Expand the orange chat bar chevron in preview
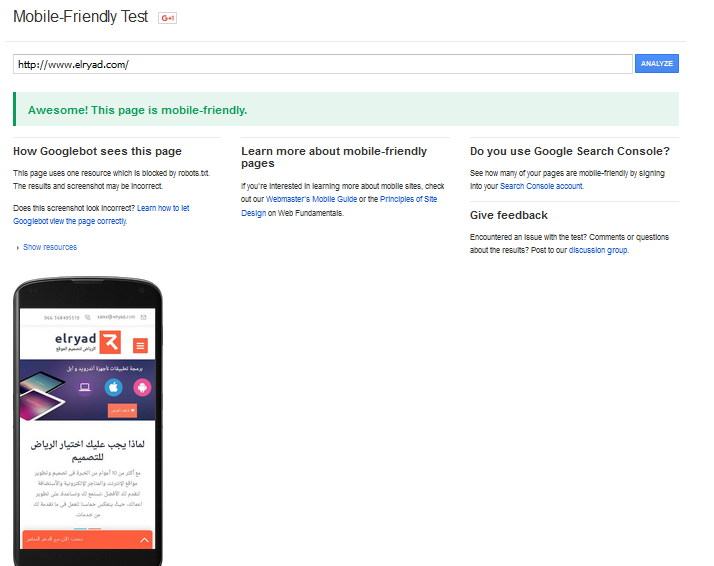This screenshot has height=566, width=714. [144, 540]
